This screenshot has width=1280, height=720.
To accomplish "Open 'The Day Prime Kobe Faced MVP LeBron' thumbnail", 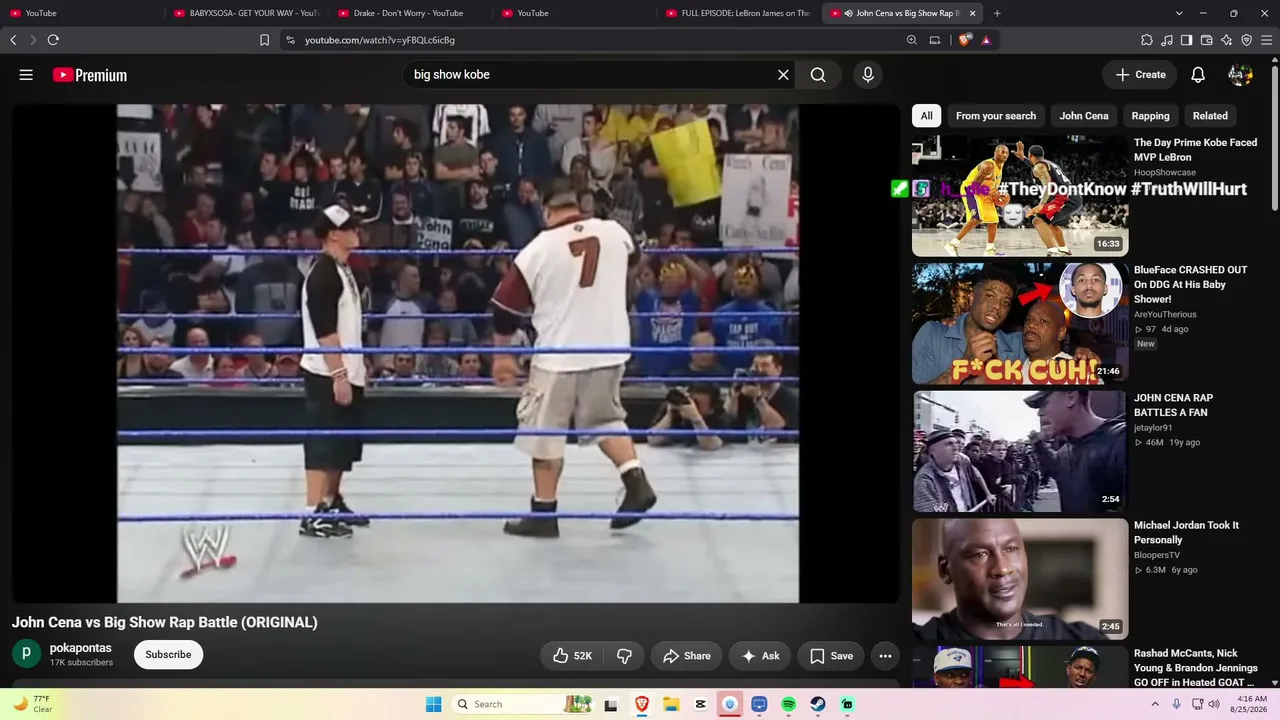I will pyautogui.click(x=1020, y=196).
